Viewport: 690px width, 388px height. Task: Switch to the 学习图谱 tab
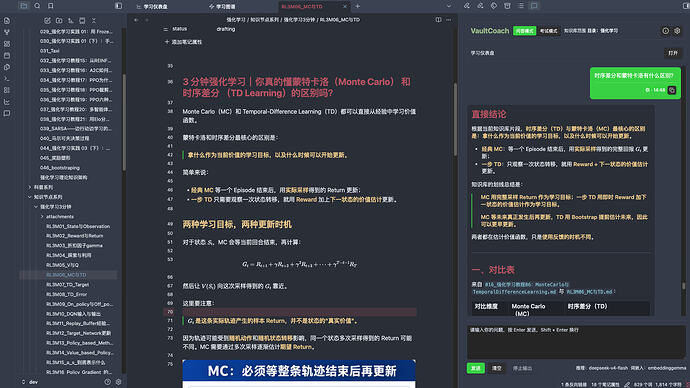(222, 7)
